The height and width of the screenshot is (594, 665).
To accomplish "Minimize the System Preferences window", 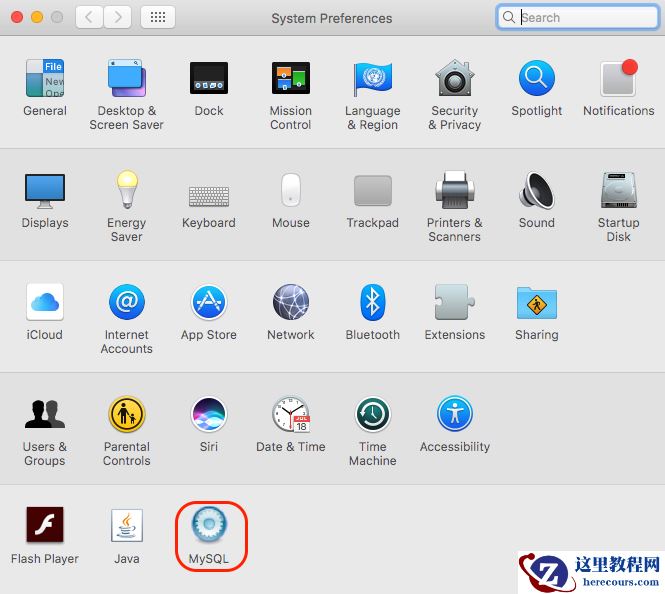I will [x=37, y=17].
